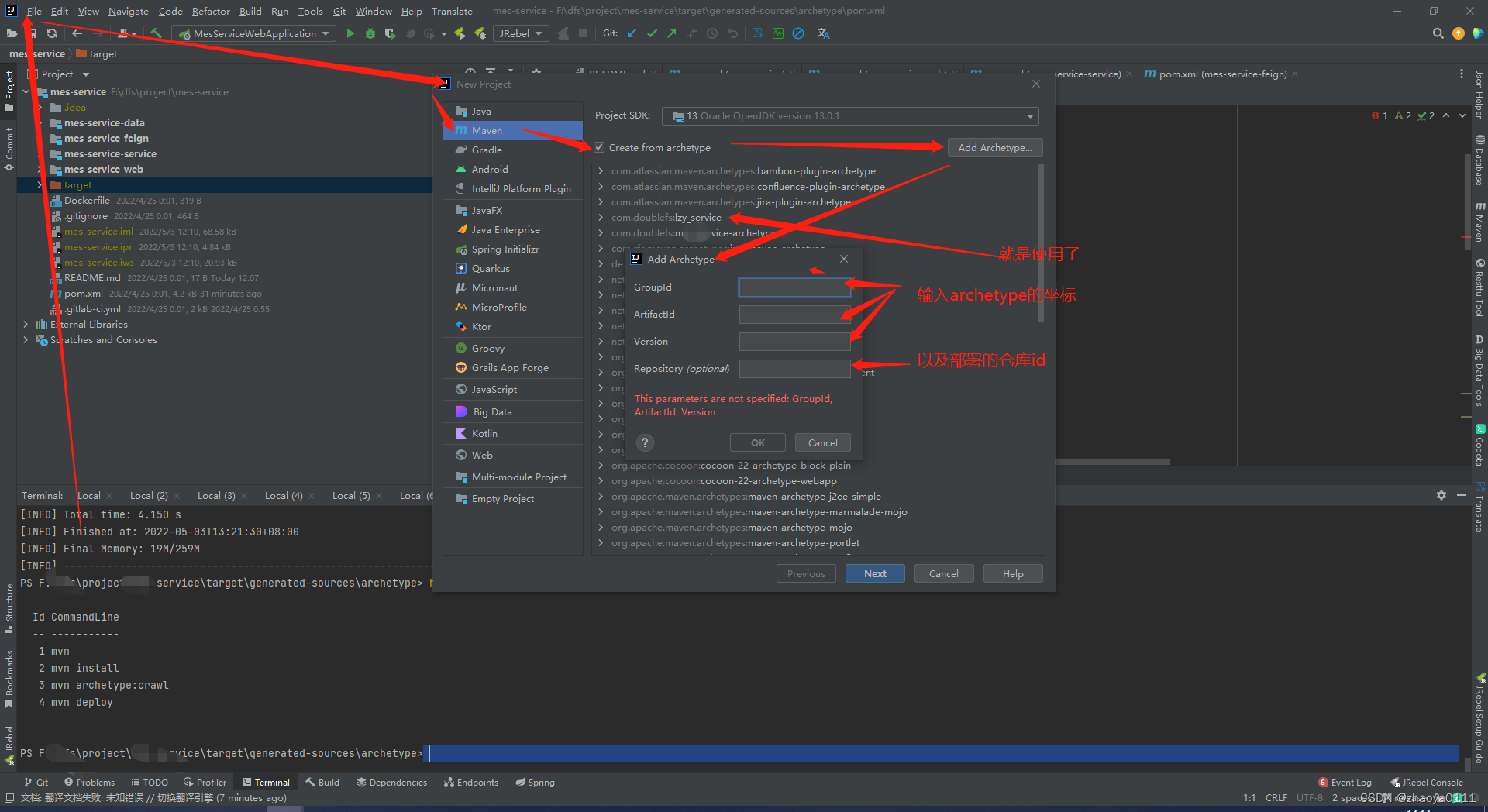Viewport: 1488px width, 812px height.
Task: Close the Add Archetype dialog
Action: (x=844, y=259)
